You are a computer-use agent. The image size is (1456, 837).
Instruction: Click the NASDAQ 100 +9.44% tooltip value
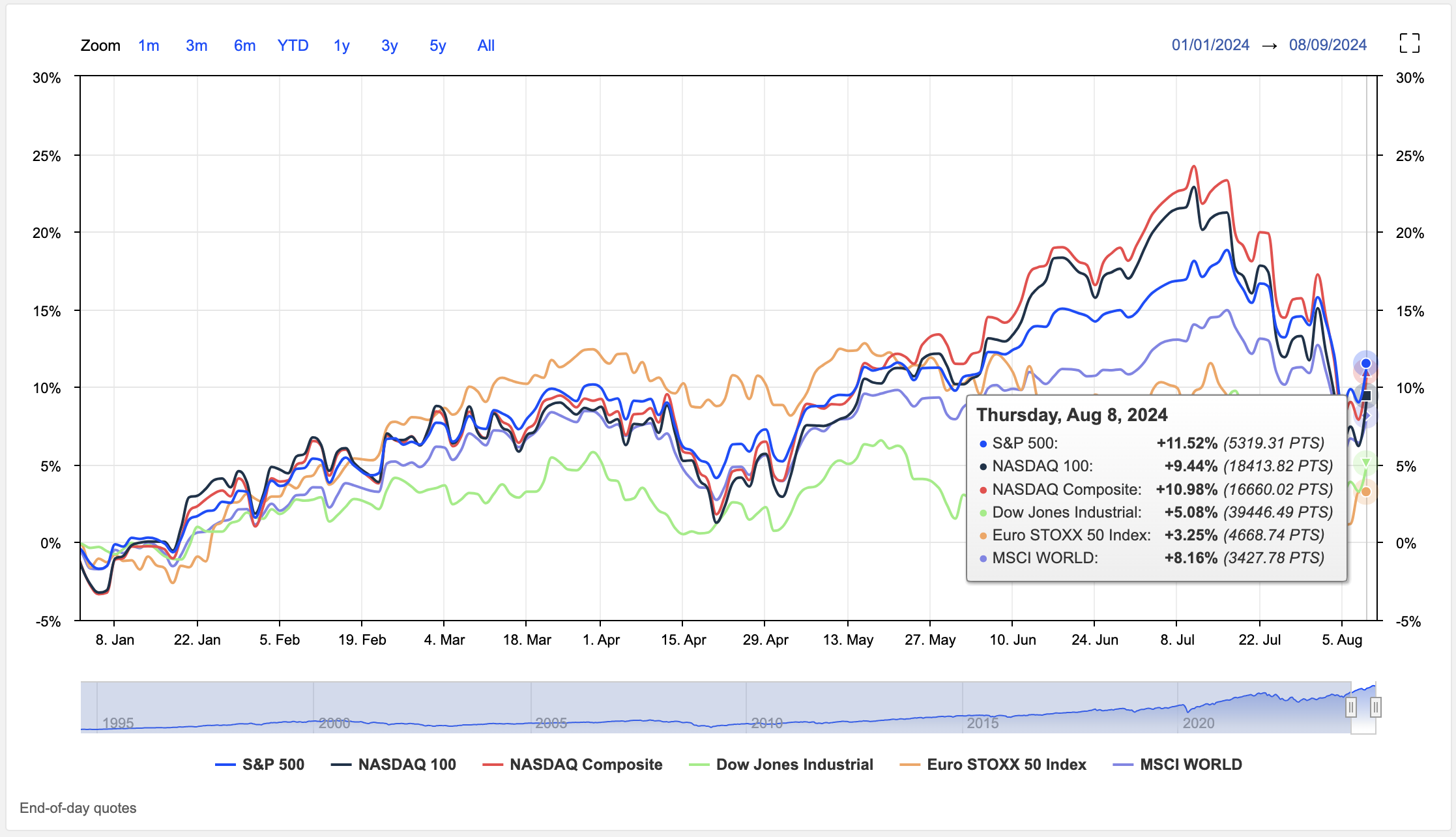pos(1191,466)
